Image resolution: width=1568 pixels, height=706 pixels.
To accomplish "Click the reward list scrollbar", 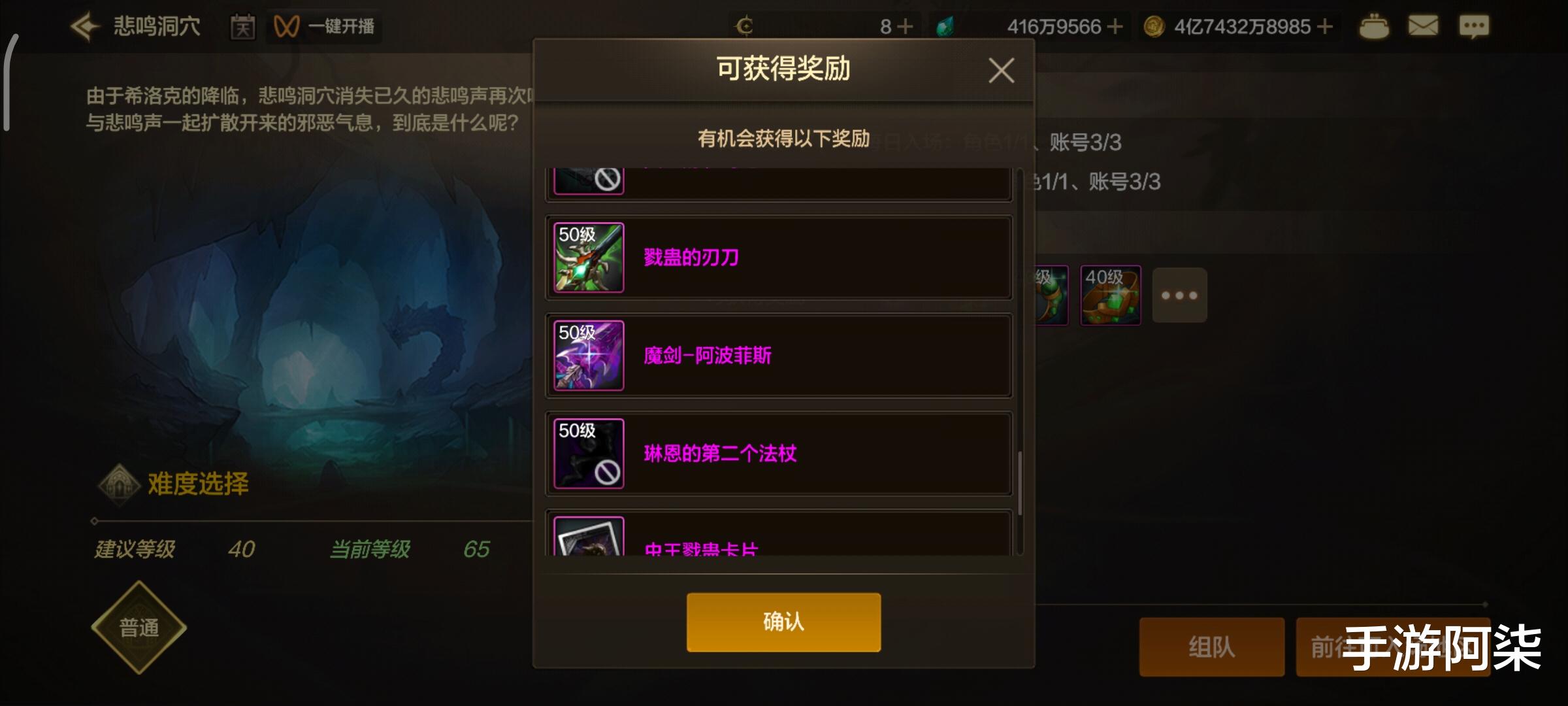I will [1019, 361].
